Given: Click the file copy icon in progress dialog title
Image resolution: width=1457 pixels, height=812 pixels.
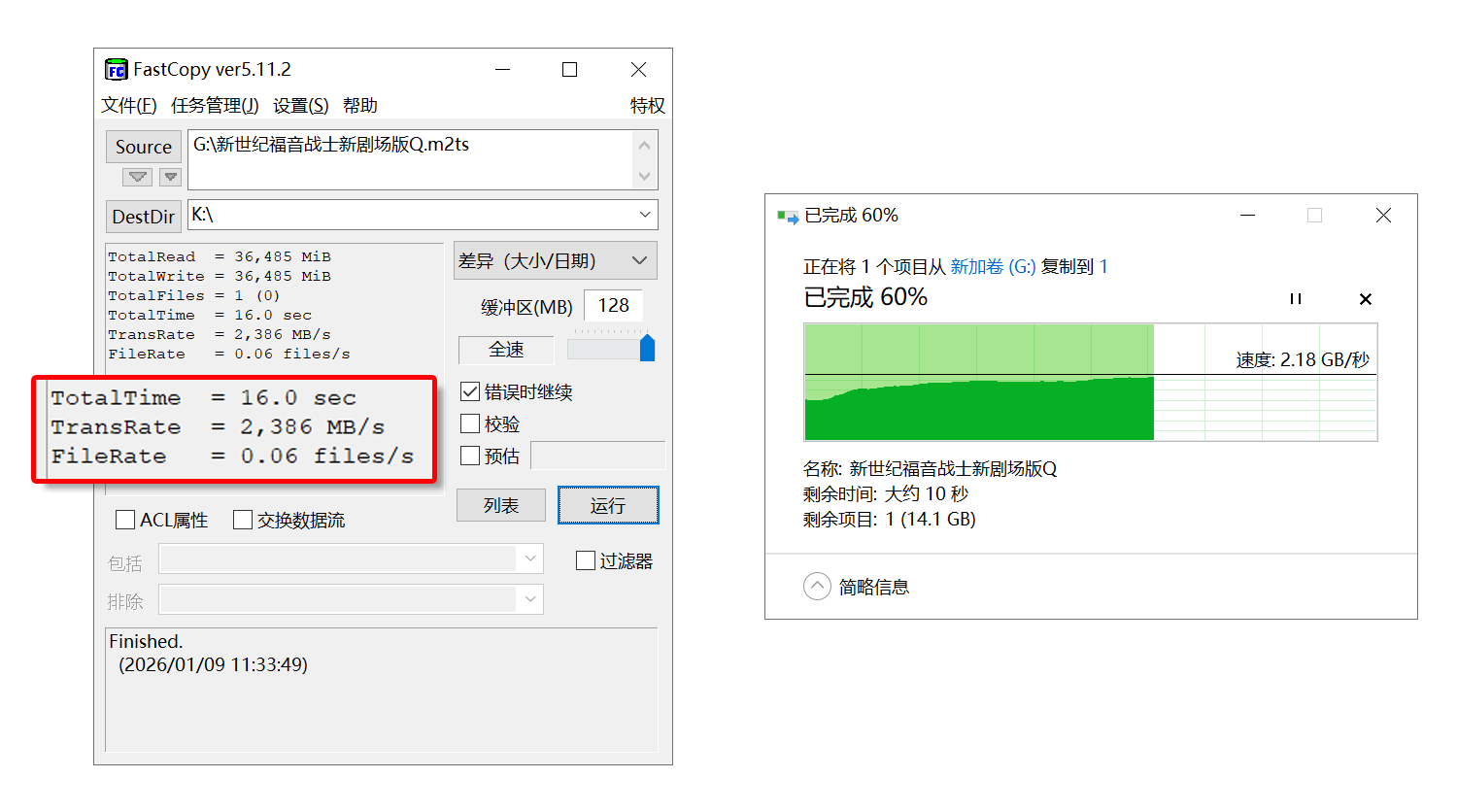Looking at the screenshot, I should tap(787, 216).
